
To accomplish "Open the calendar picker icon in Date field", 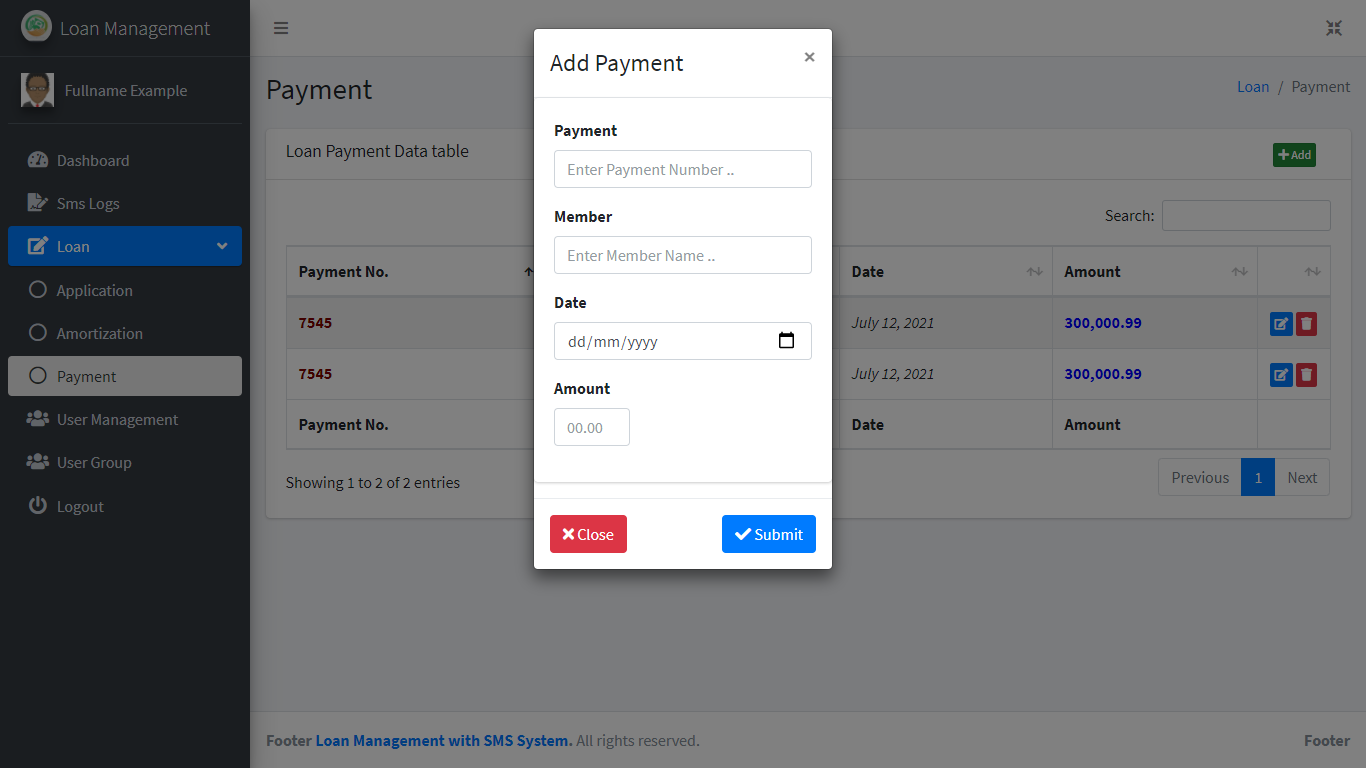I will click(787, 341).
